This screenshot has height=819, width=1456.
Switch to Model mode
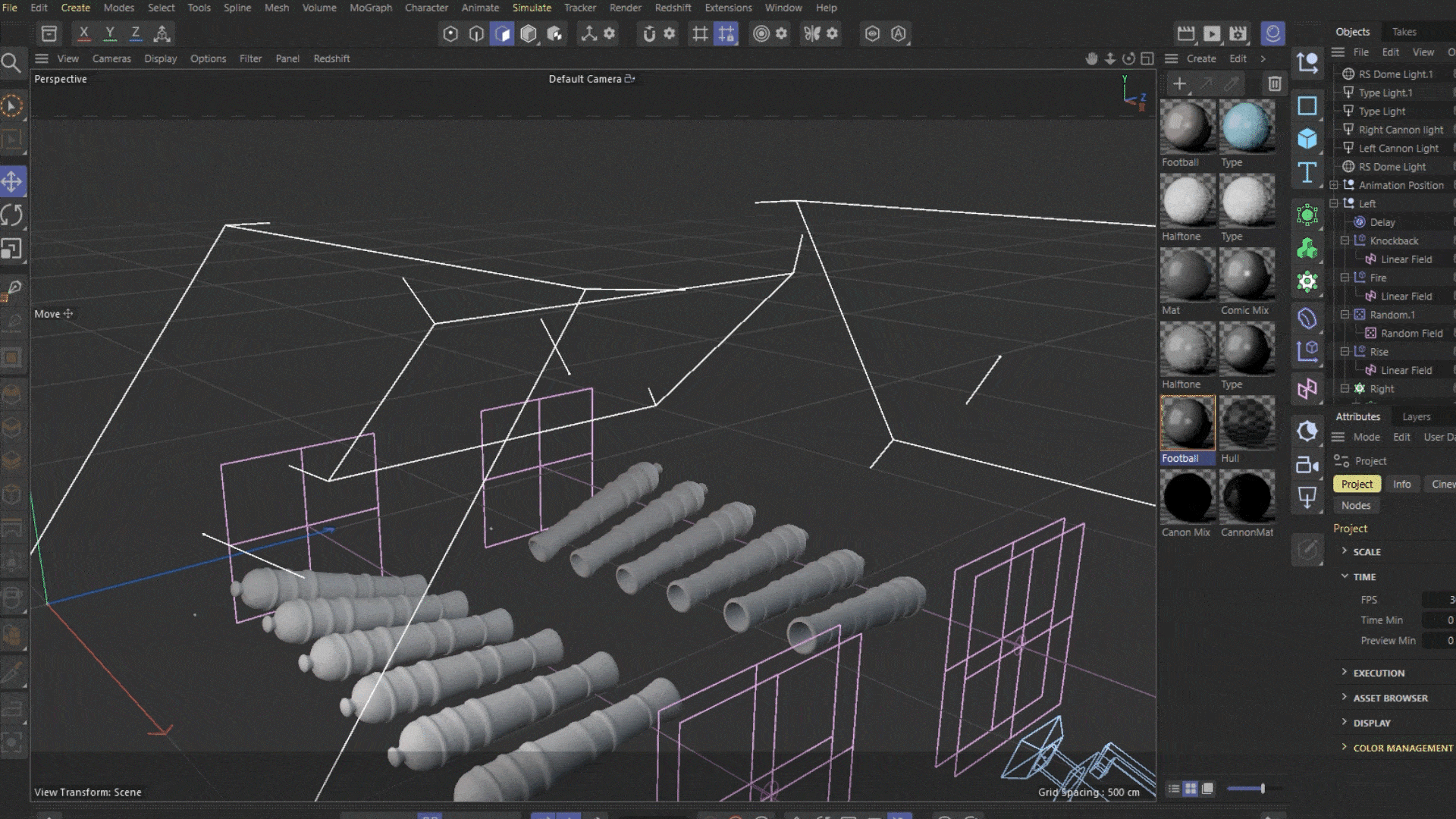(529, 33)
